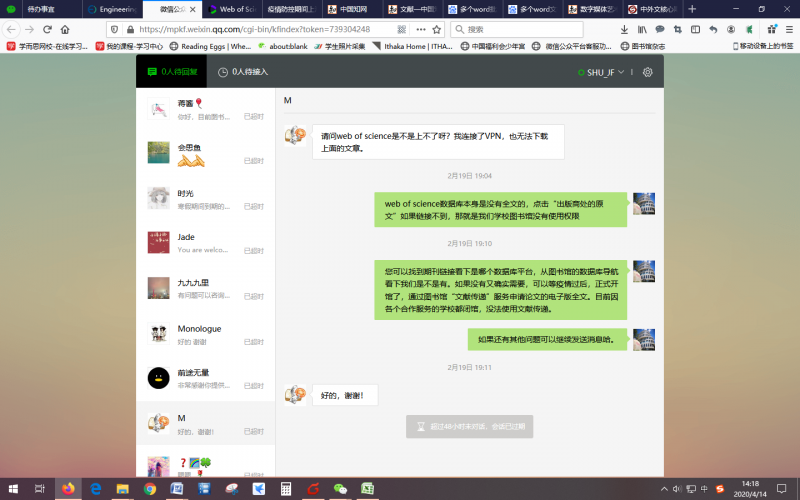Image resolution: width=800 pixels, height=500 pixels.
Task: Switch to the 数字媒体艺 tab
Action: click(592, 9)
